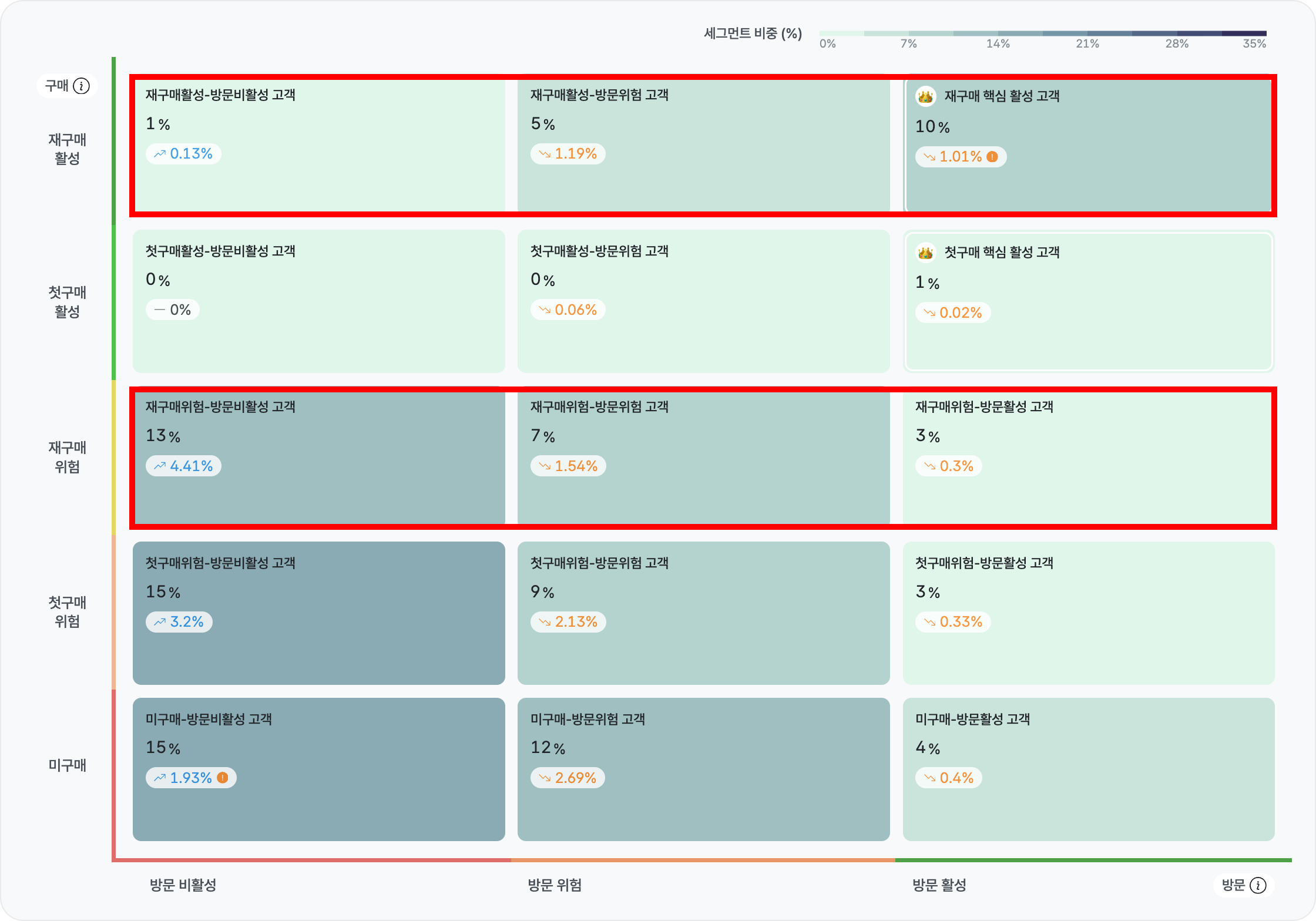Click the info icon next to 방문

pyautogui.click(x=1258, y=885)
